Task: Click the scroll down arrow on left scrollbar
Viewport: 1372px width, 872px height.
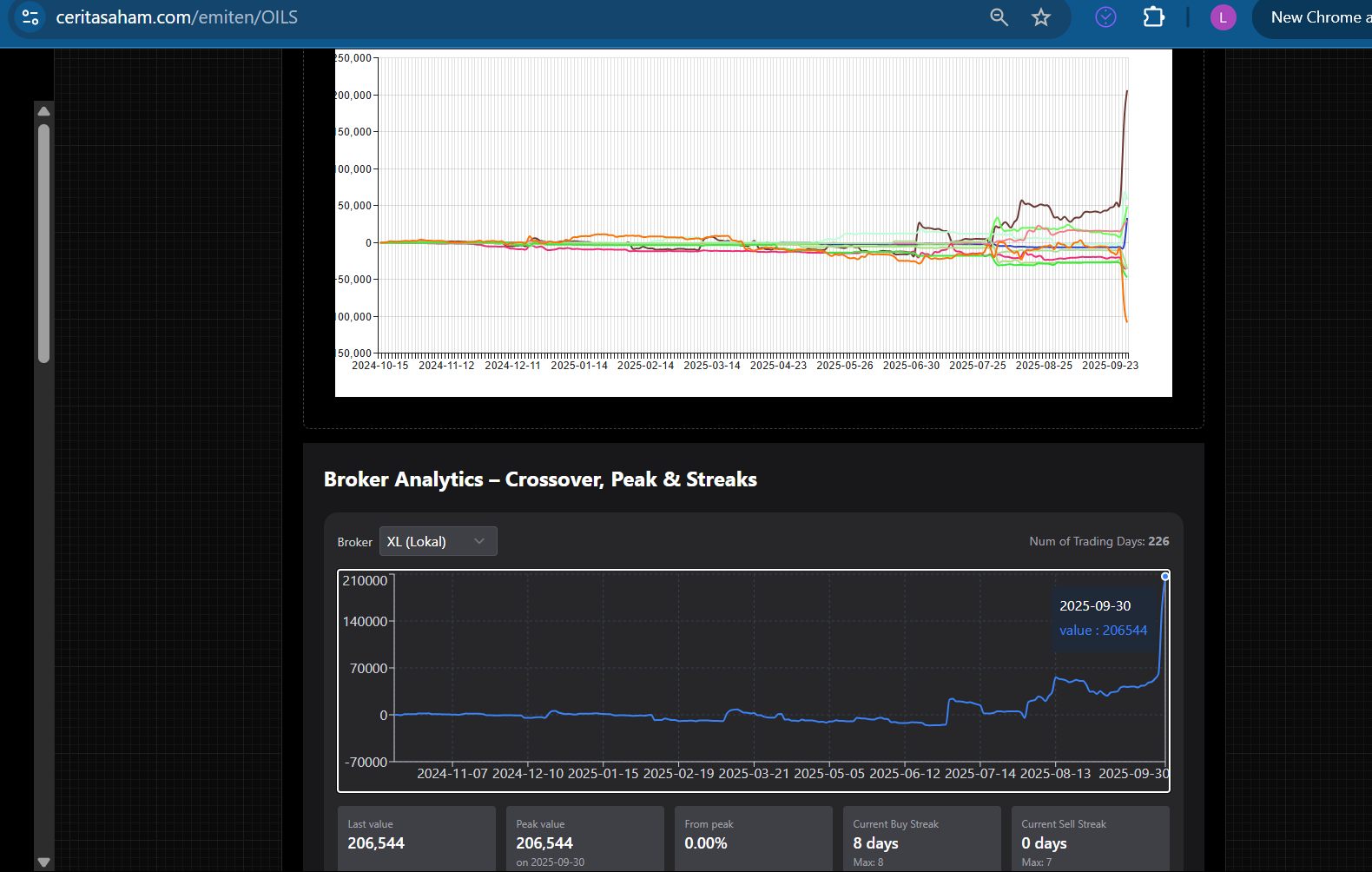Action: 43,862
